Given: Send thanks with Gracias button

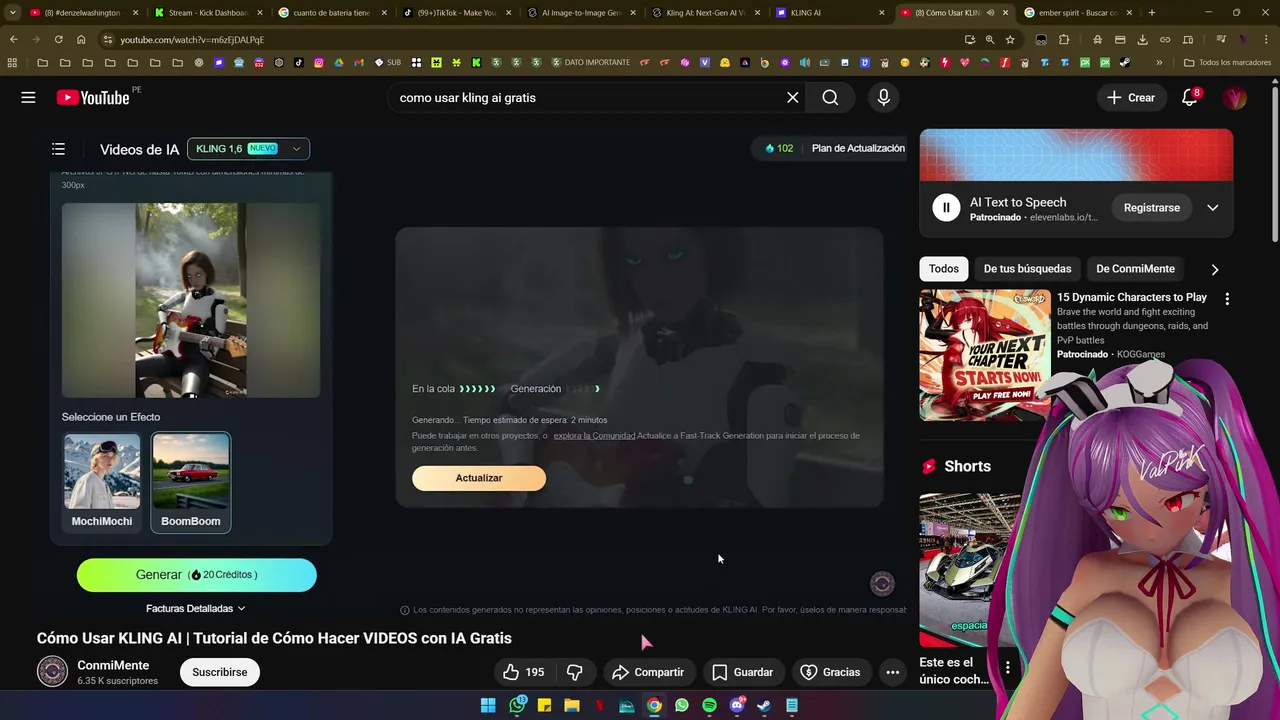Looking at the screenshot, I should (x=831, y=672).
